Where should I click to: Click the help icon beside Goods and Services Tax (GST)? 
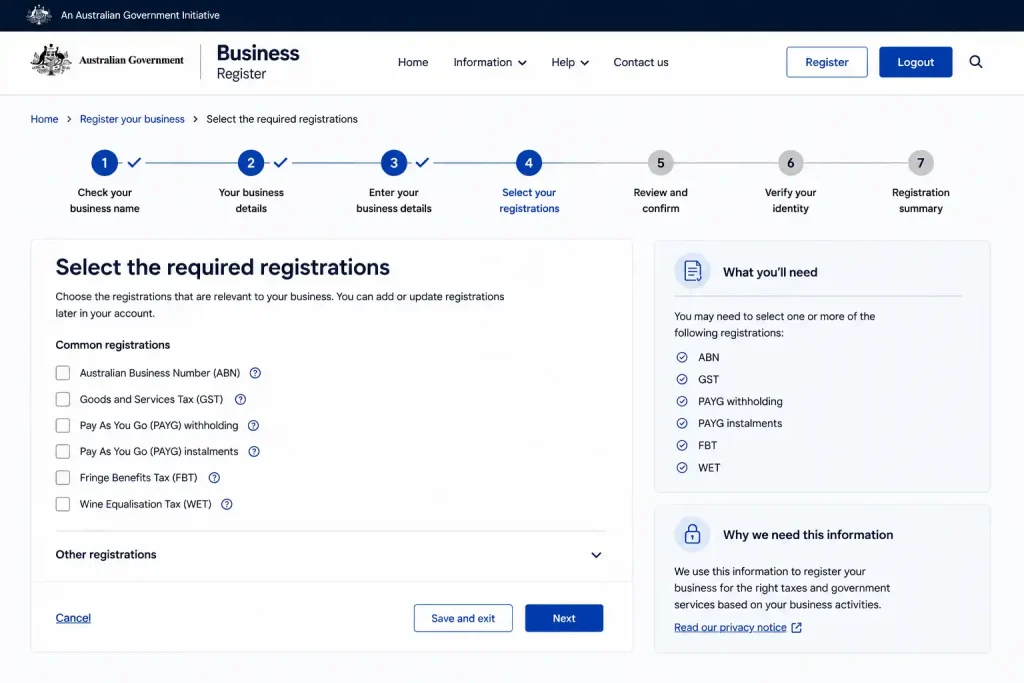240,399
